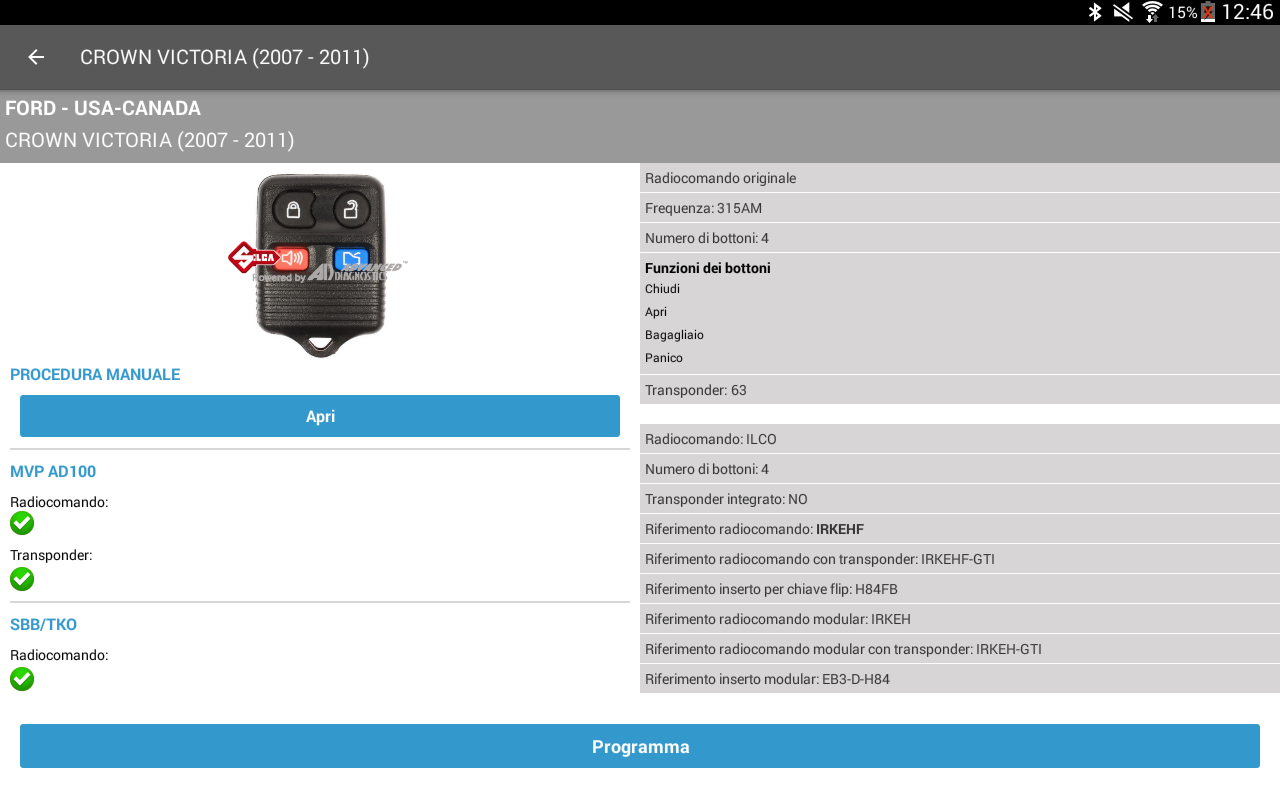Tap the Programma button

(640, 746)
